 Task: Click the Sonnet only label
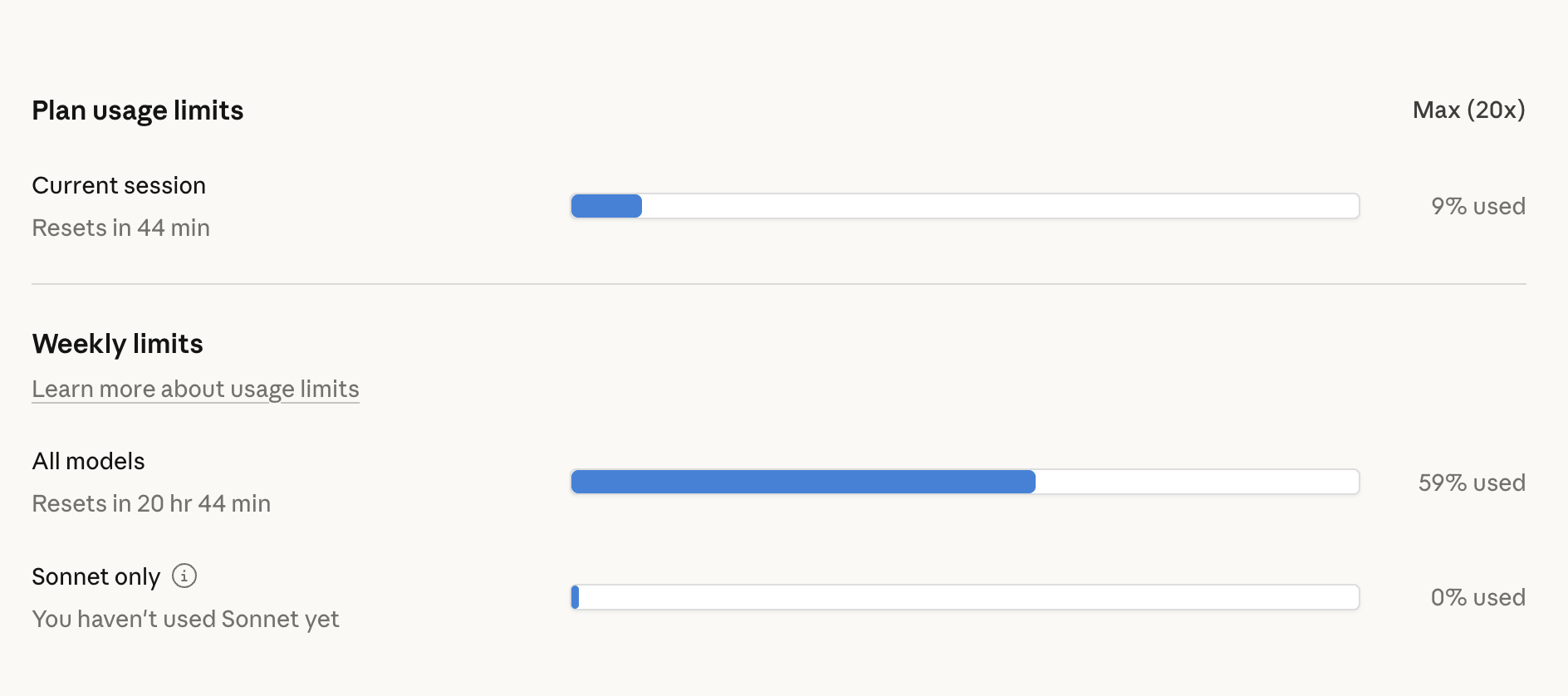coord(96,576)
